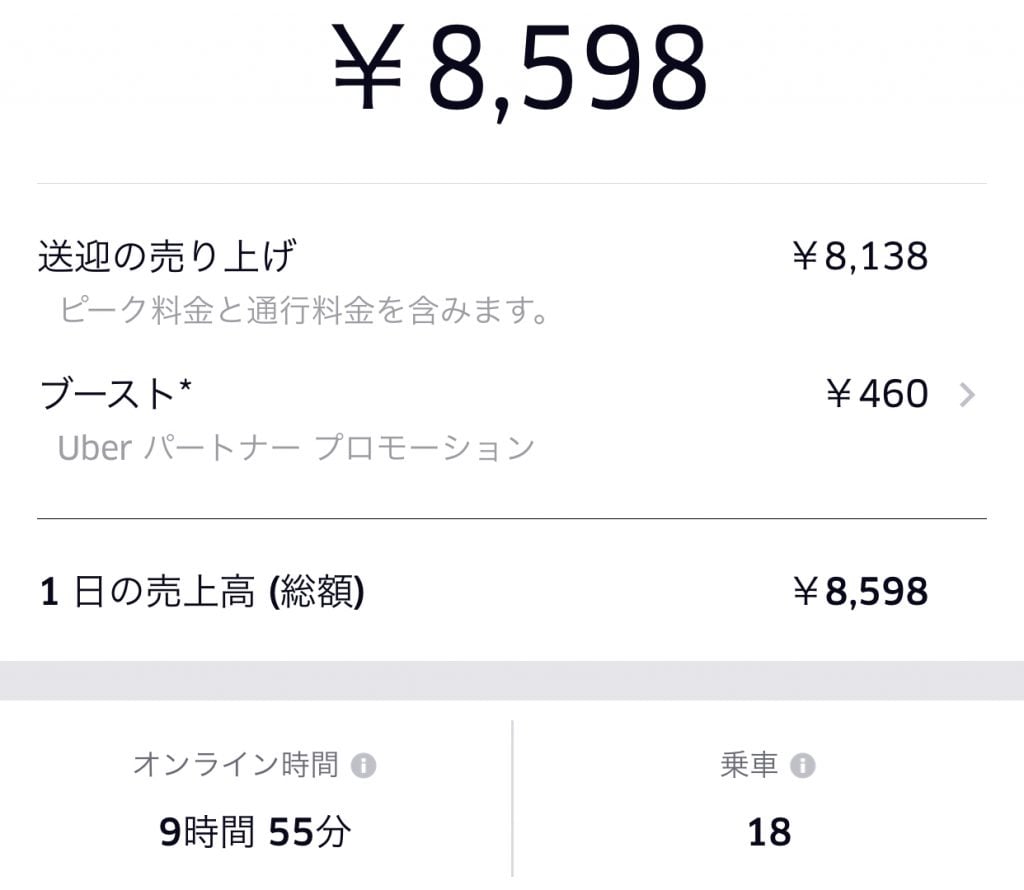Open the Uber パートナー プロモーション subtext
Screen dimensions: 1024x890
(x=296, y=447)
